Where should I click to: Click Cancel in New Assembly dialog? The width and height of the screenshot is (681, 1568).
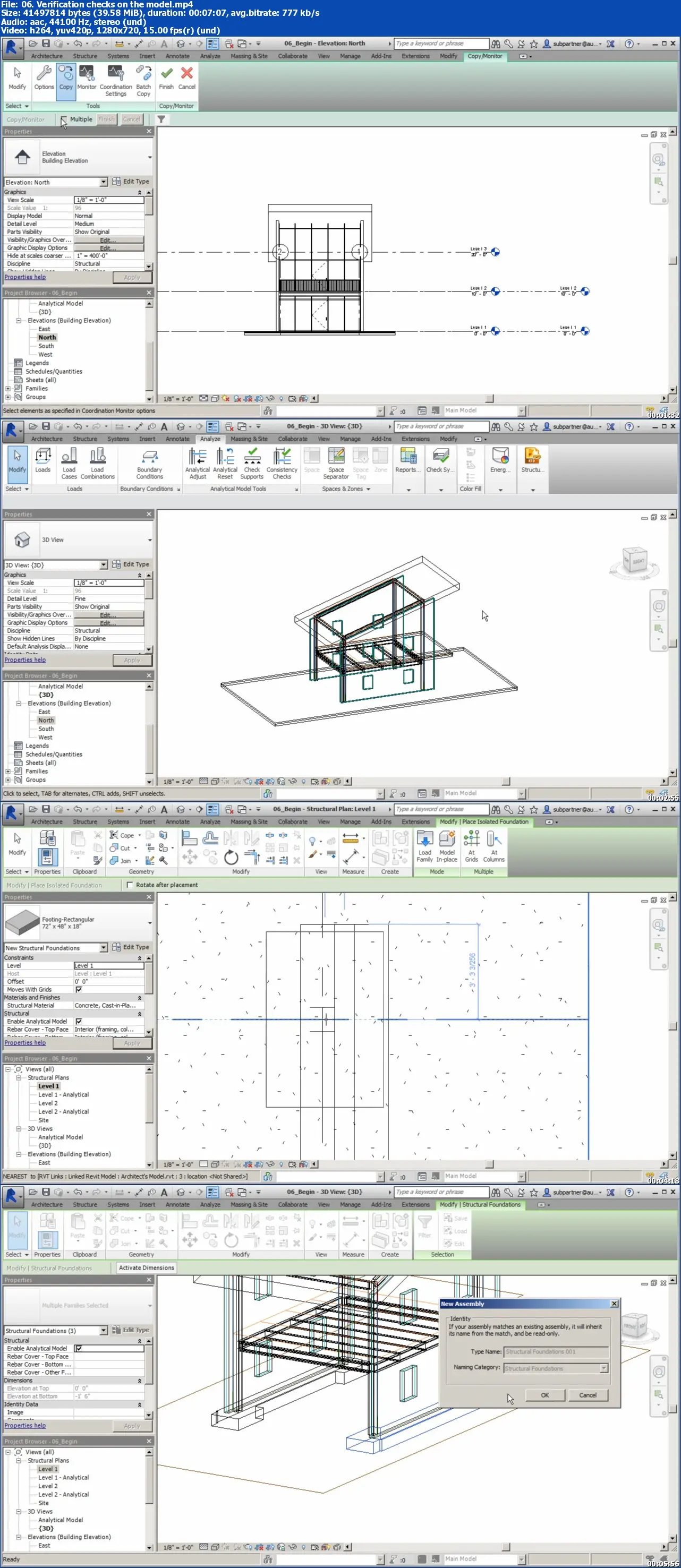pos(587,1395)
